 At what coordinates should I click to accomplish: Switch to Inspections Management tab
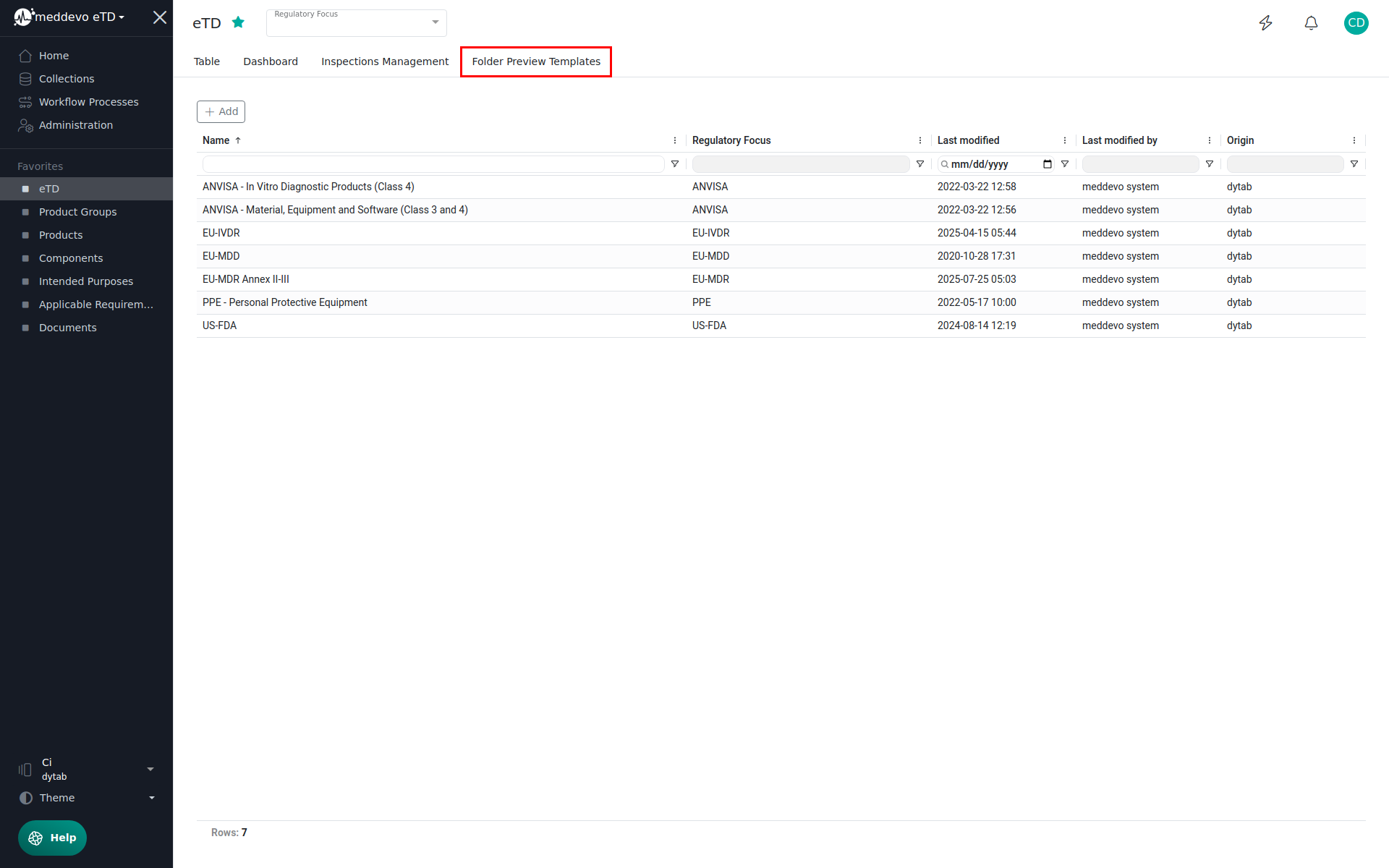click(385, 61)
